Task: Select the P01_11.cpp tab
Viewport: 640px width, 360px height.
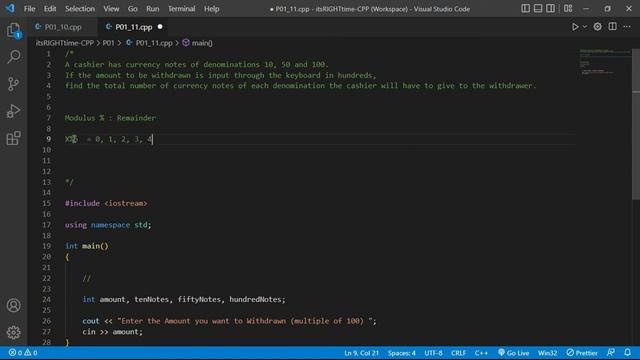Action: click(133, 27)
